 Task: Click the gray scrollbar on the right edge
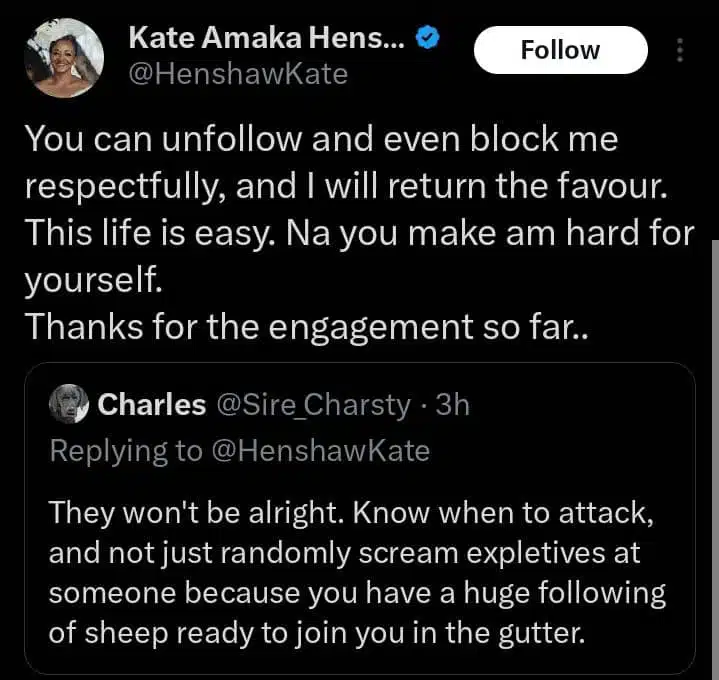pyautogui.click(x=714, y=450)
